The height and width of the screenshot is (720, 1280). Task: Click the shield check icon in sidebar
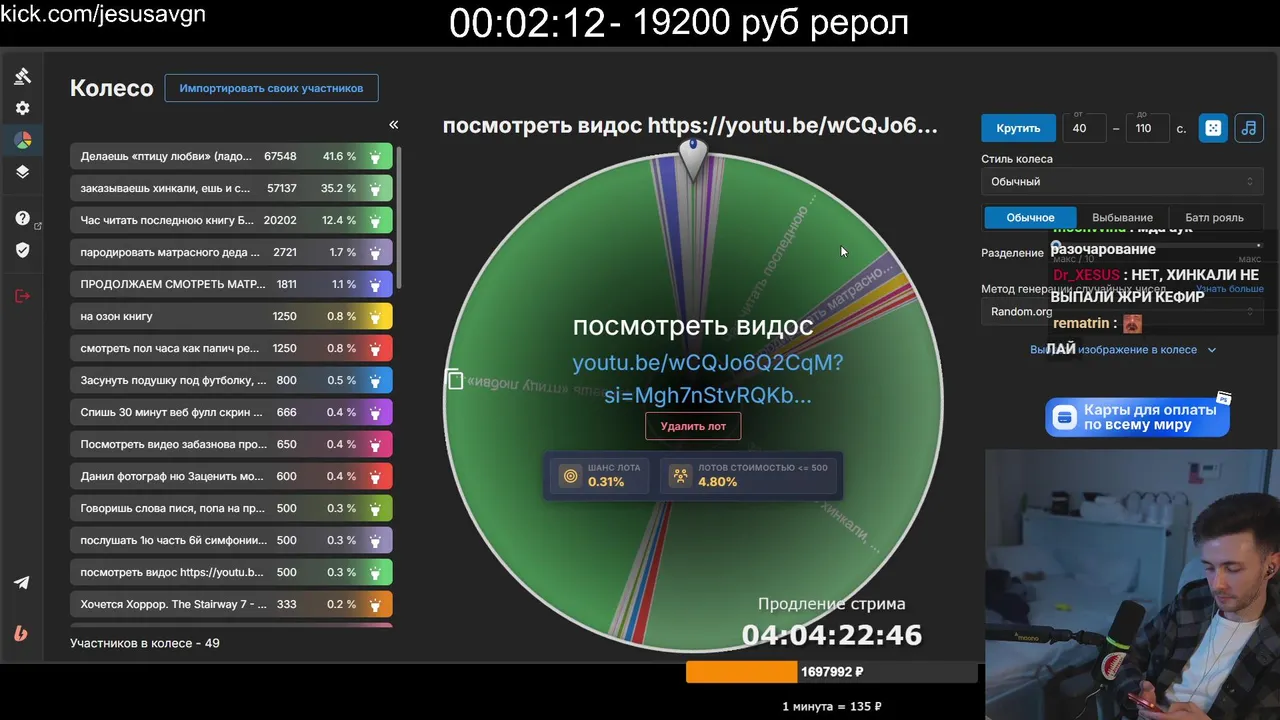point(22,250)
